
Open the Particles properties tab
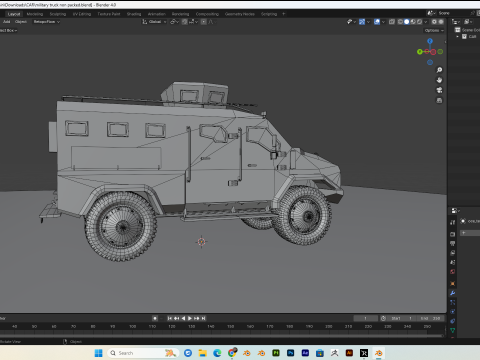tap(453, 302)
